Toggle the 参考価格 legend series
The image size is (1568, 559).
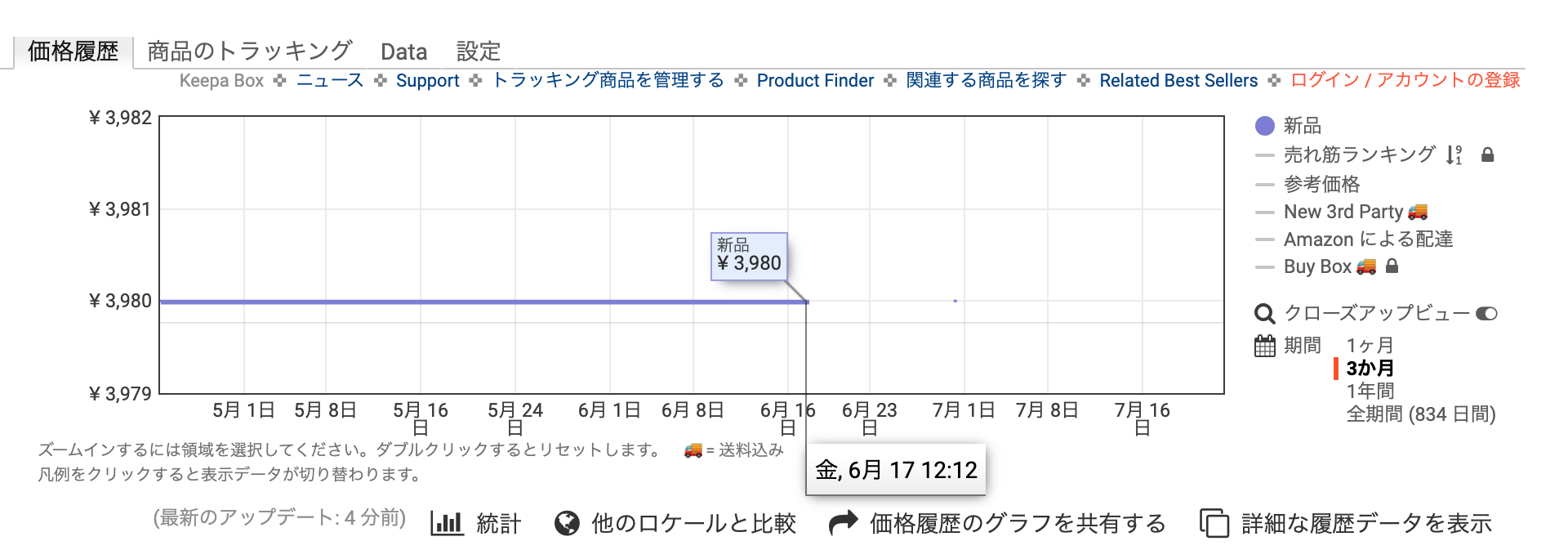click(1321, 184)
